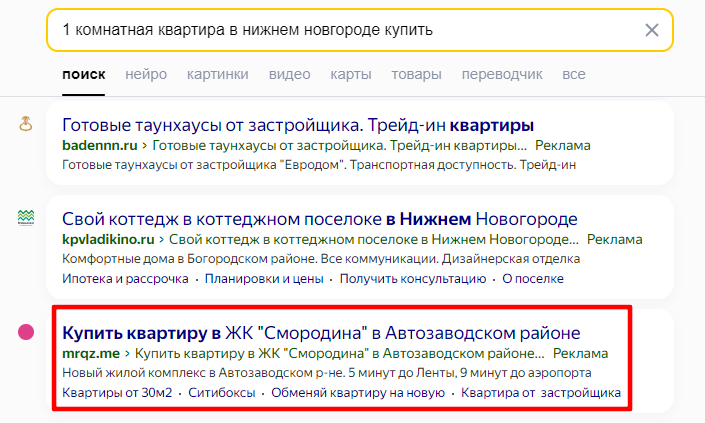Open the 'Ипотека и рассрочка' sitelink

125,279
